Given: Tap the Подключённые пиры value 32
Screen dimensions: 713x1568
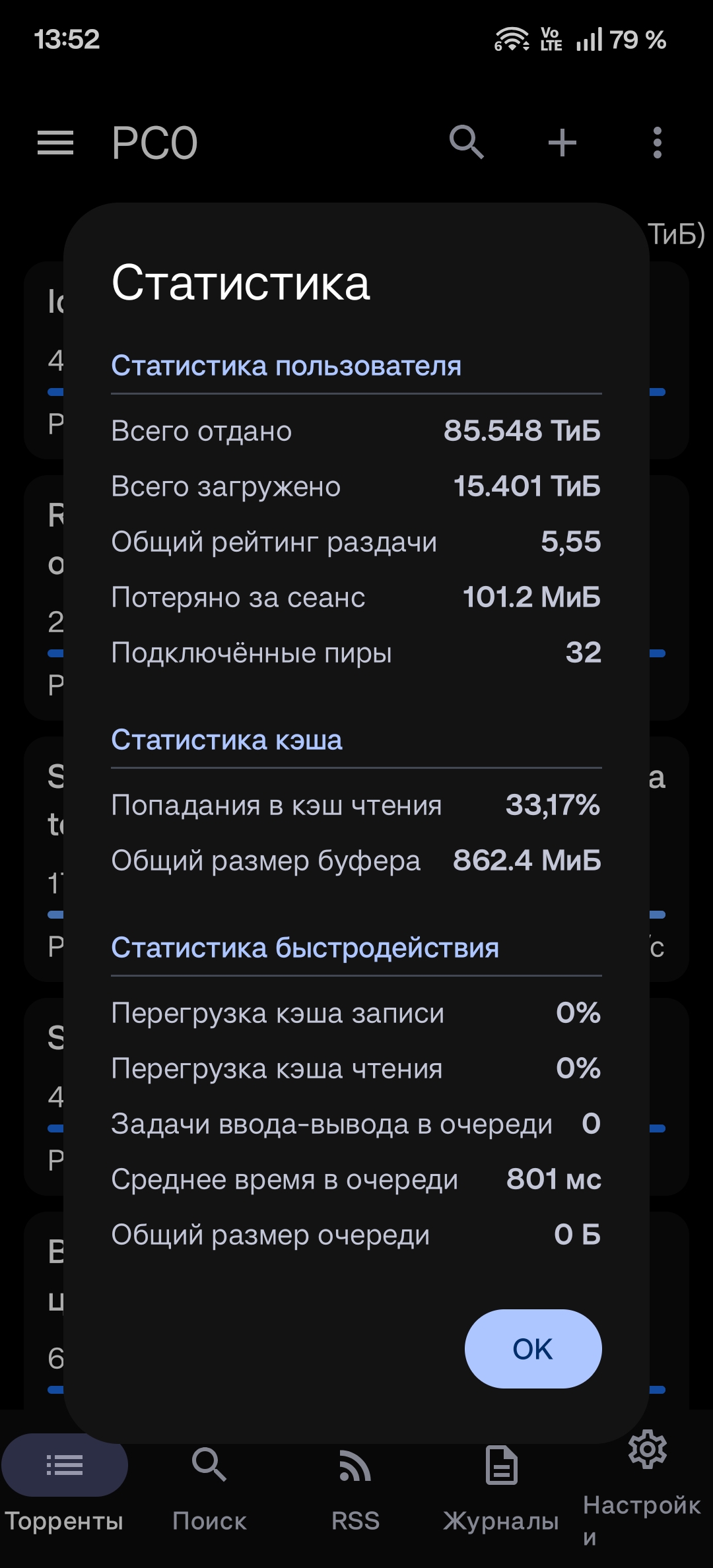Looking at the screenshot, I should [x=583, y=653].
